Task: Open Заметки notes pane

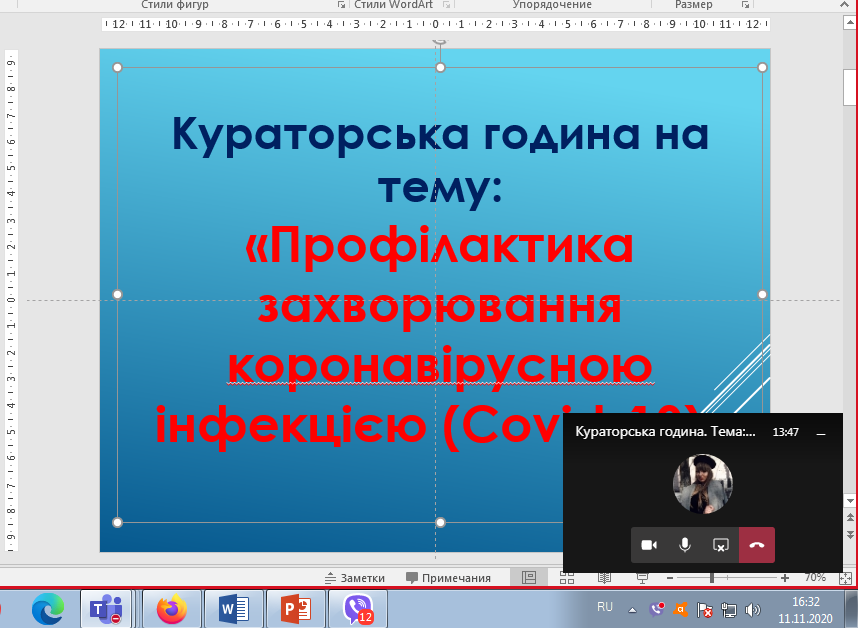Action: [x=355, y=578]
